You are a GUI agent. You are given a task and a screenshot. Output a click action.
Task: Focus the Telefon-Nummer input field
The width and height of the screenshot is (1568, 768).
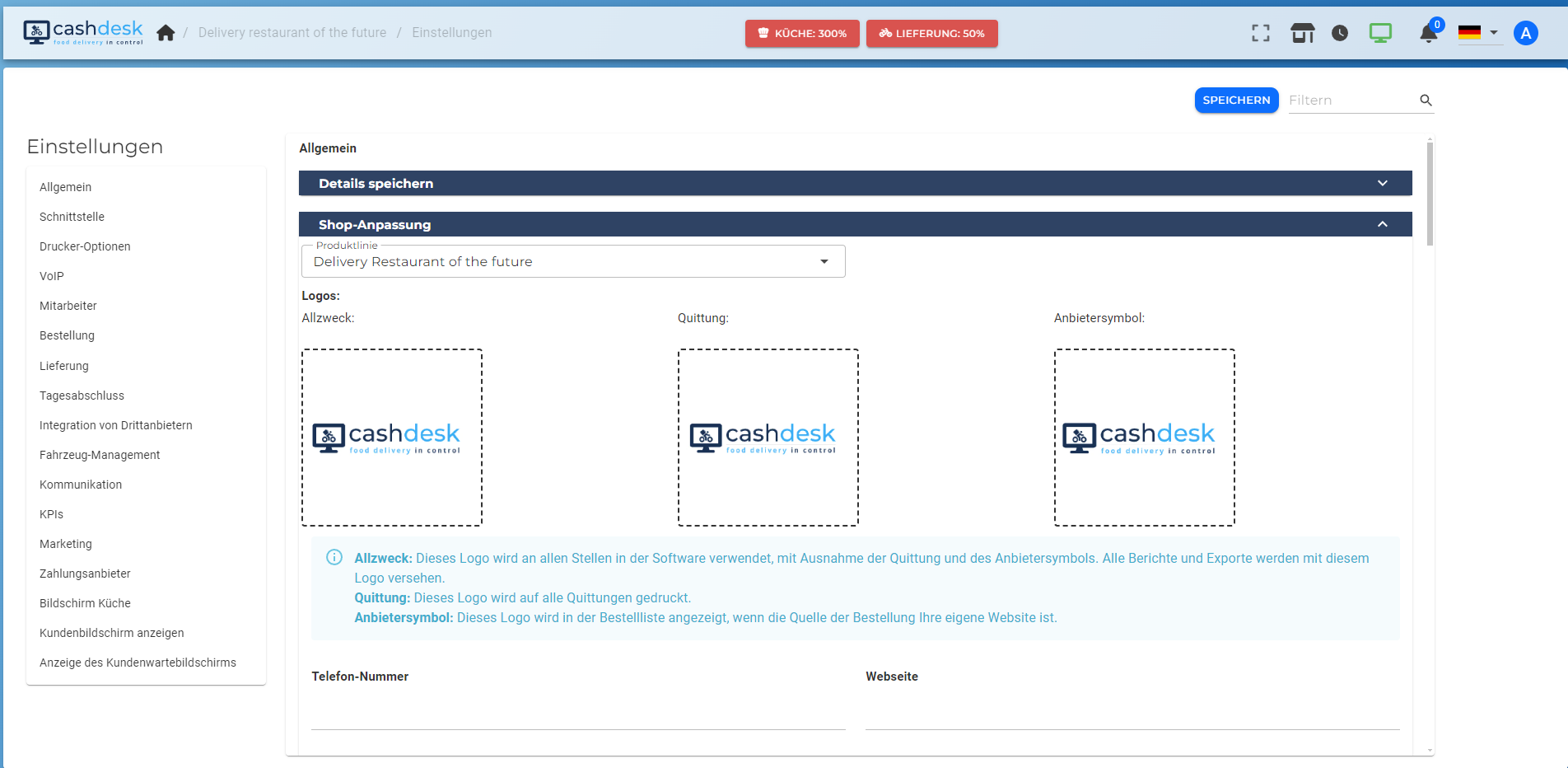click(x=578, y=711)
